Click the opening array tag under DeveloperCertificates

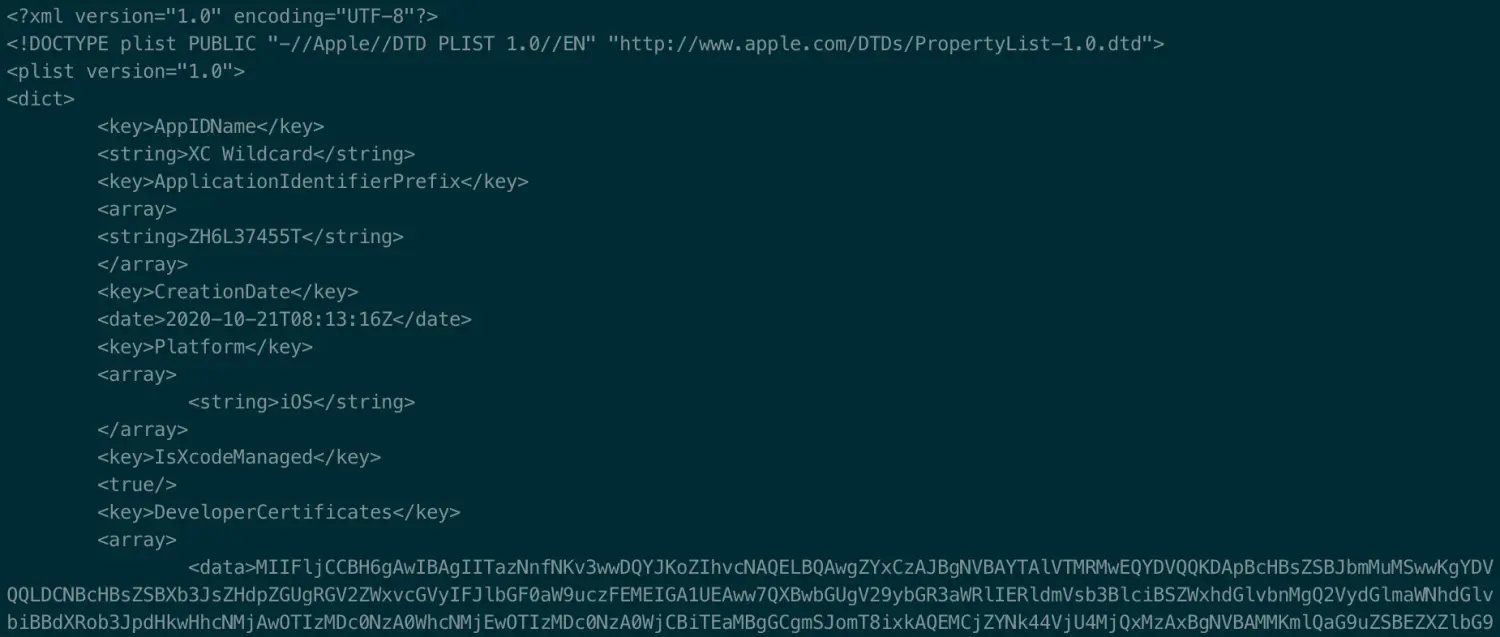point(137,539)
